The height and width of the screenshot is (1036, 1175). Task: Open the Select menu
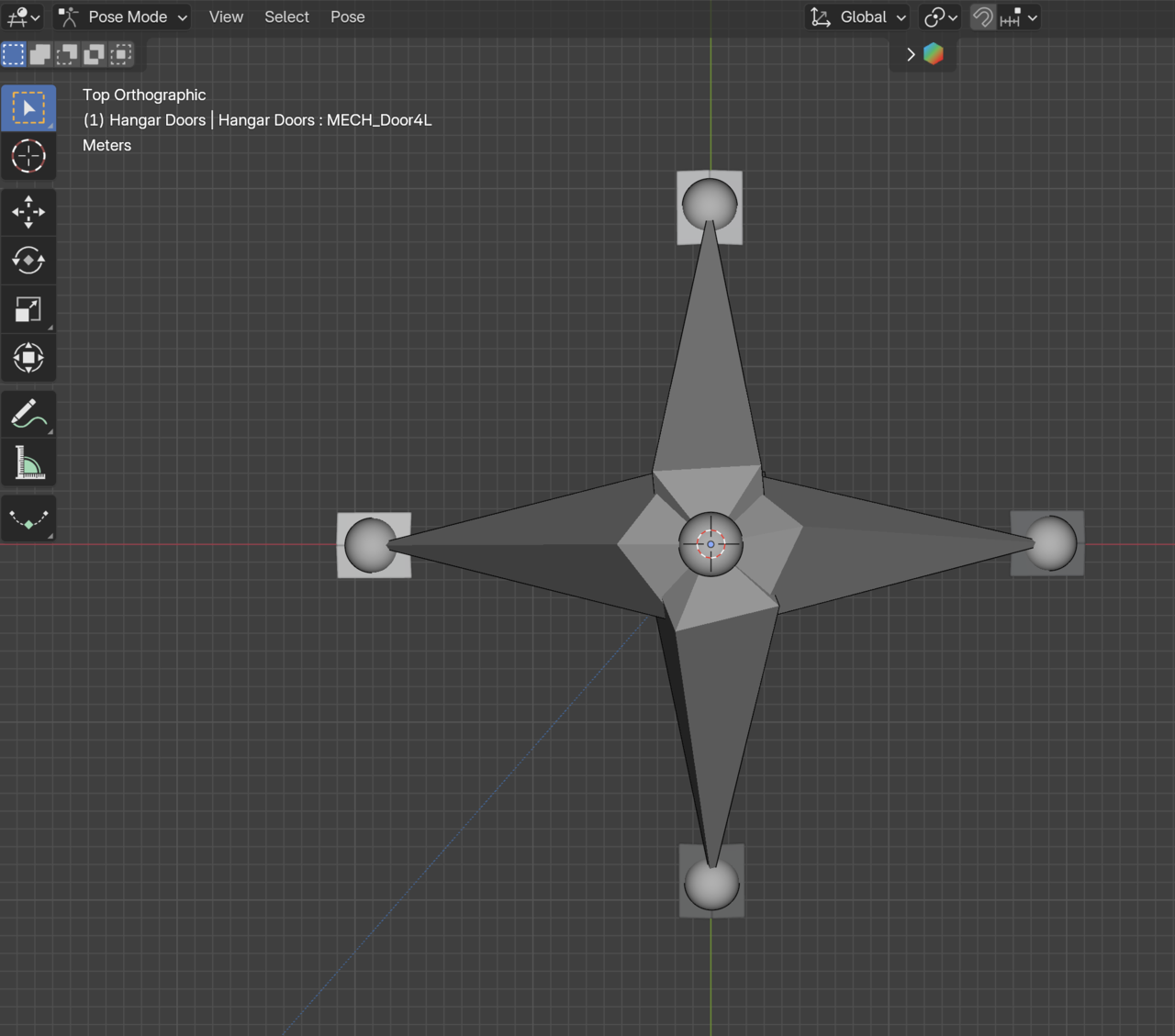click(286, 17)
